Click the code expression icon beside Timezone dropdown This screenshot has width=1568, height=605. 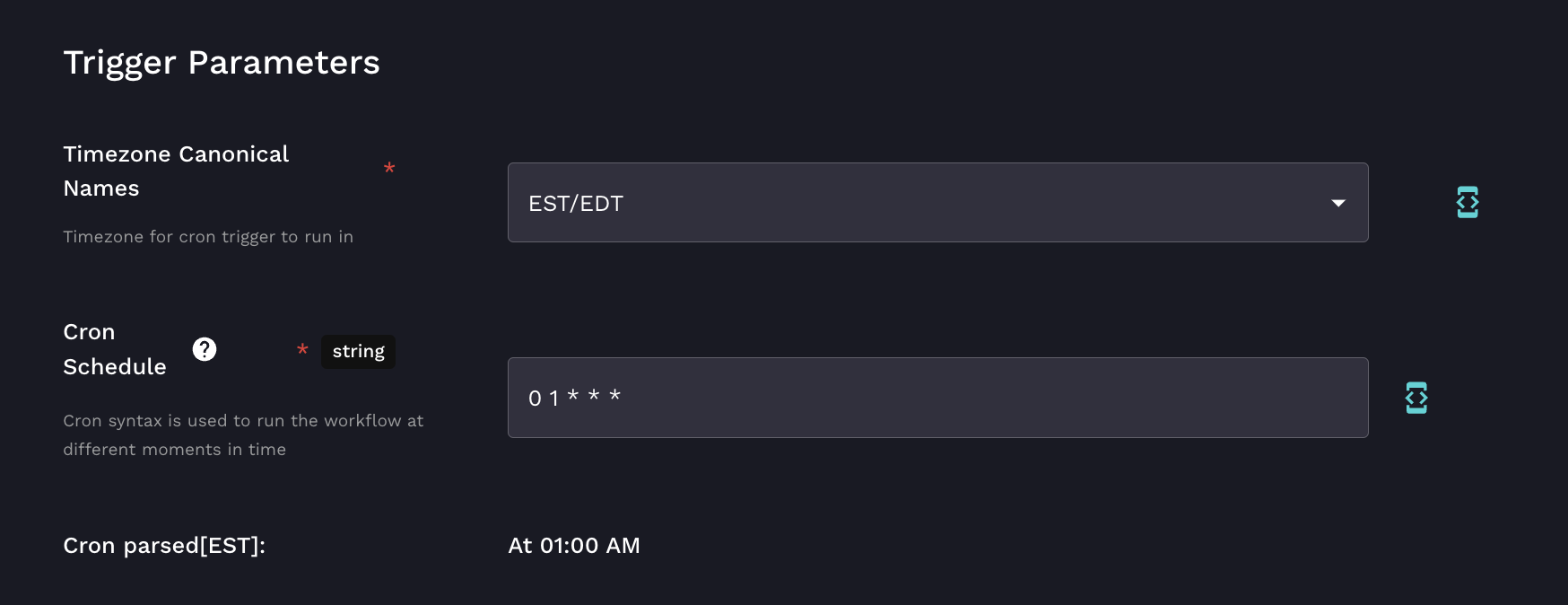point(1467,202)
